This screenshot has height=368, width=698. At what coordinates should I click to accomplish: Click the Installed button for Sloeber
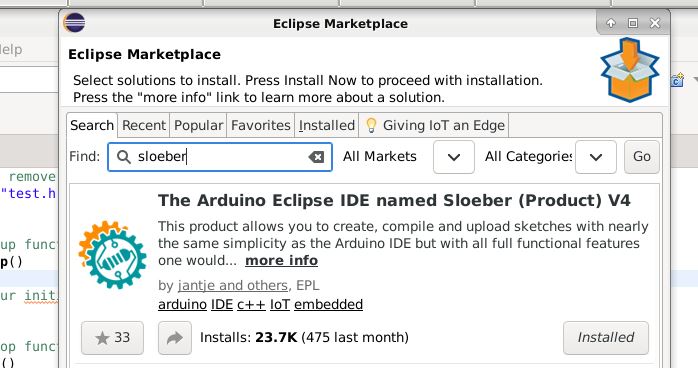tap(606, 338)
